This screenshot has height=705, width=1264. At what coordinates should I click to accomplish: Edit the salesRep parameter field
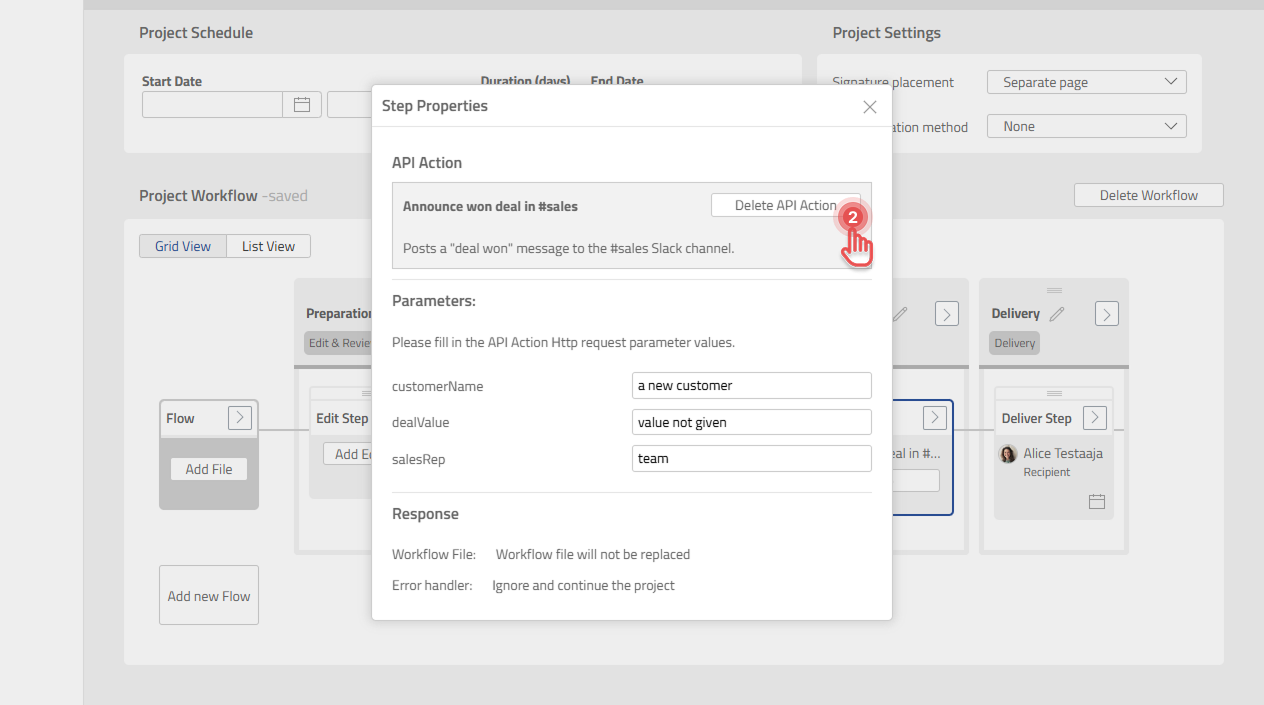(x=752, y=458)
